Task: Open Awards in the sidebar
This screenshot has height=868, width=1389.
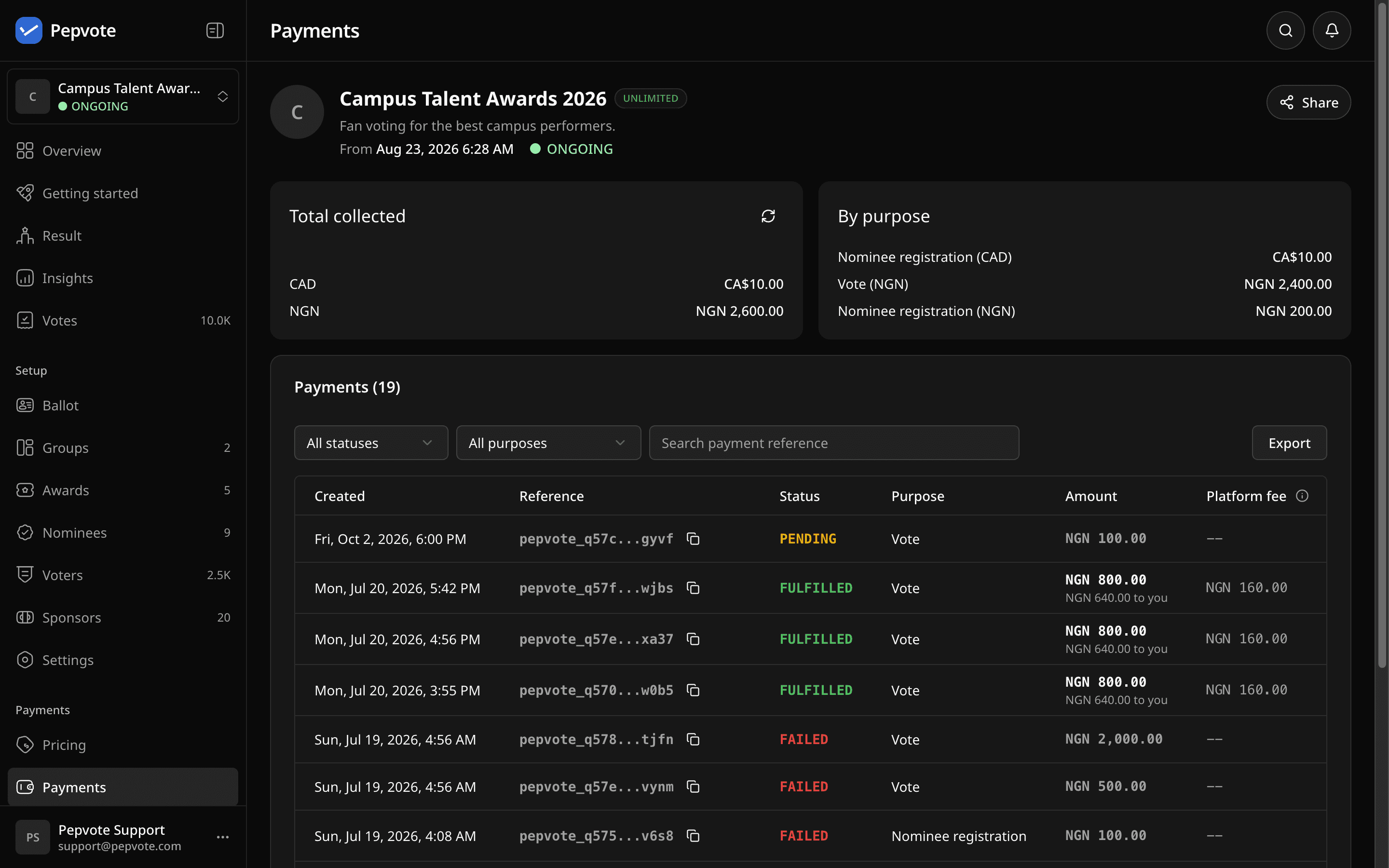Action: click(123, 490)
